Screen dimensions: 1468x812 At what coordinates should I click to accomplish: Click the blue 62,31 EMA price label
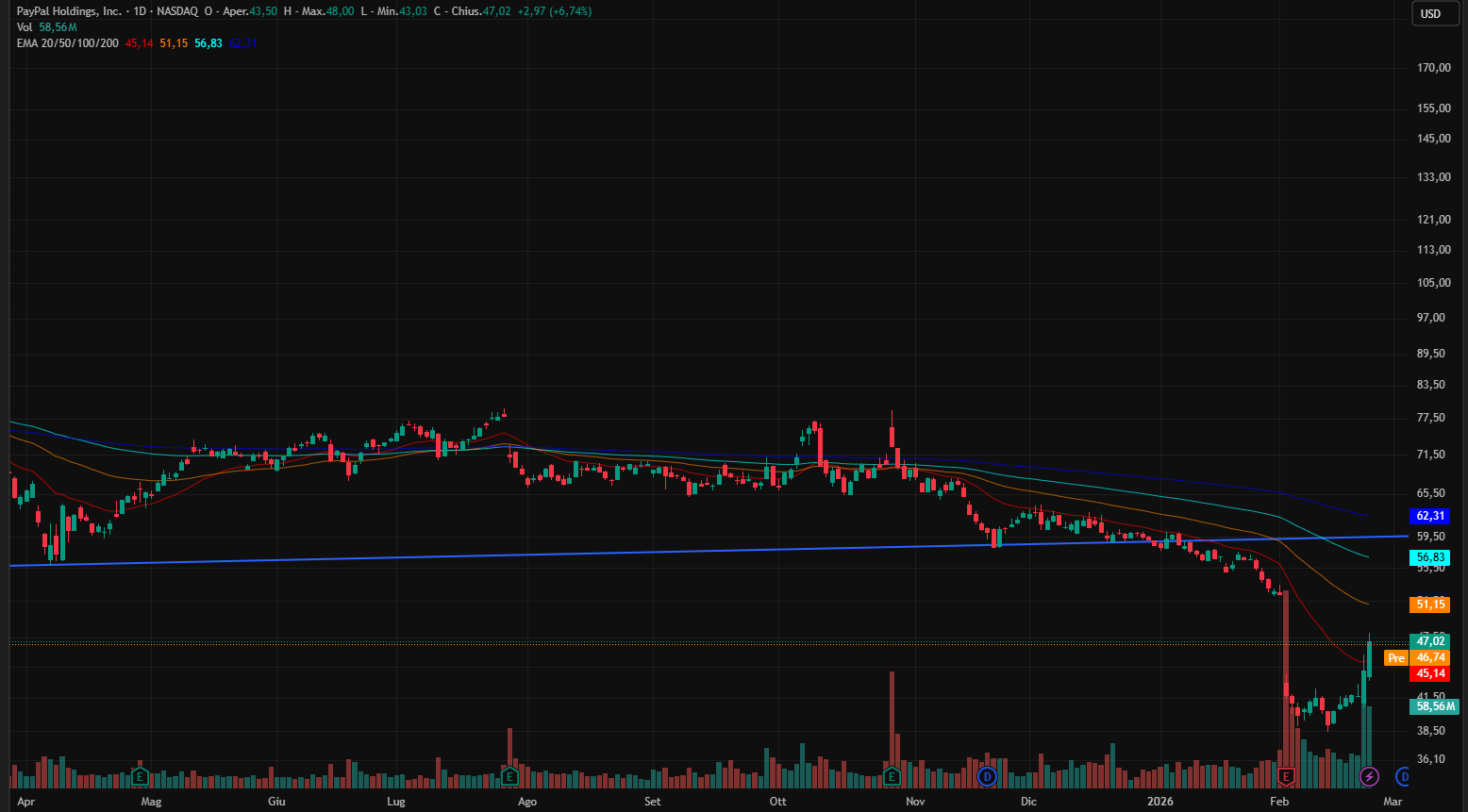(1430, 516)
